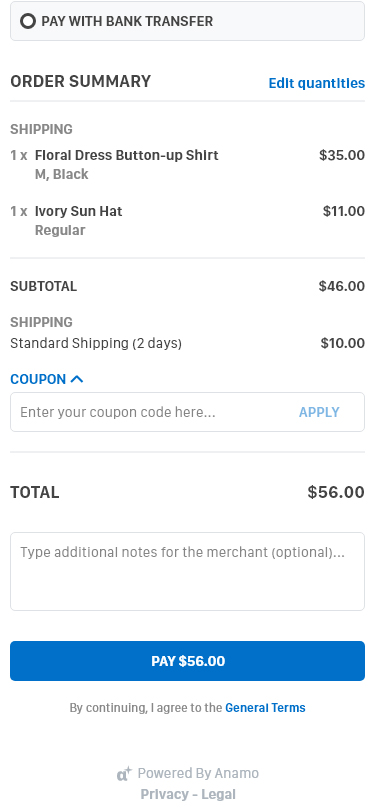
Task: Click the Pay $56.00 button
Action: pos(187,661)
